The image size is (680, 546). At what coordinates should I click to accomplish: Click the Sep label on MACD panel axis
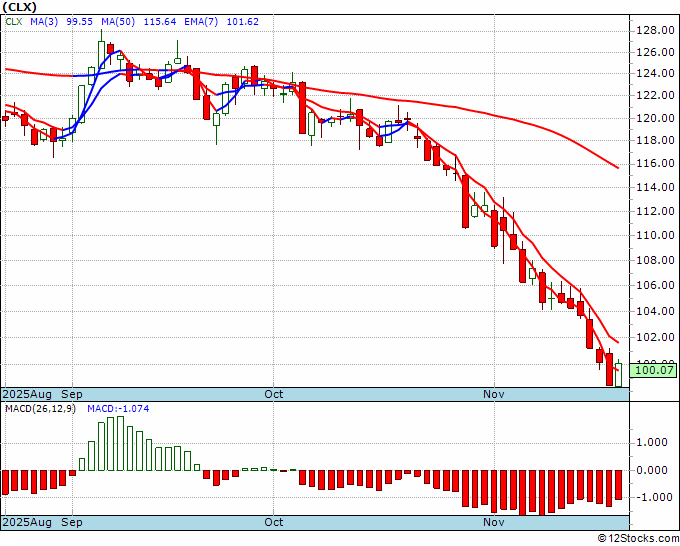(72, 522)
